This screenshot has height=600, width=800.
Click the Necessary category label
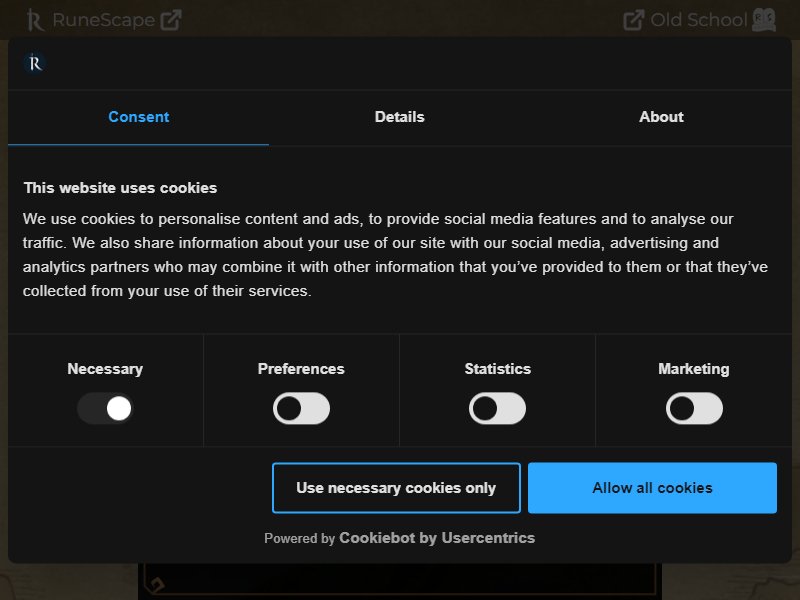pyautogui.click(x=105, y=369)
